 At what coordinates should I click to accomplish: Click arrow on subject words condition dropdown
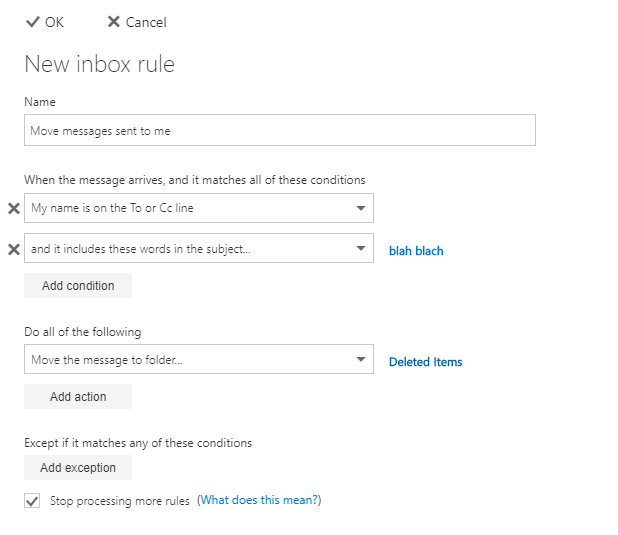pyautogui.click(x=360, y=249)
